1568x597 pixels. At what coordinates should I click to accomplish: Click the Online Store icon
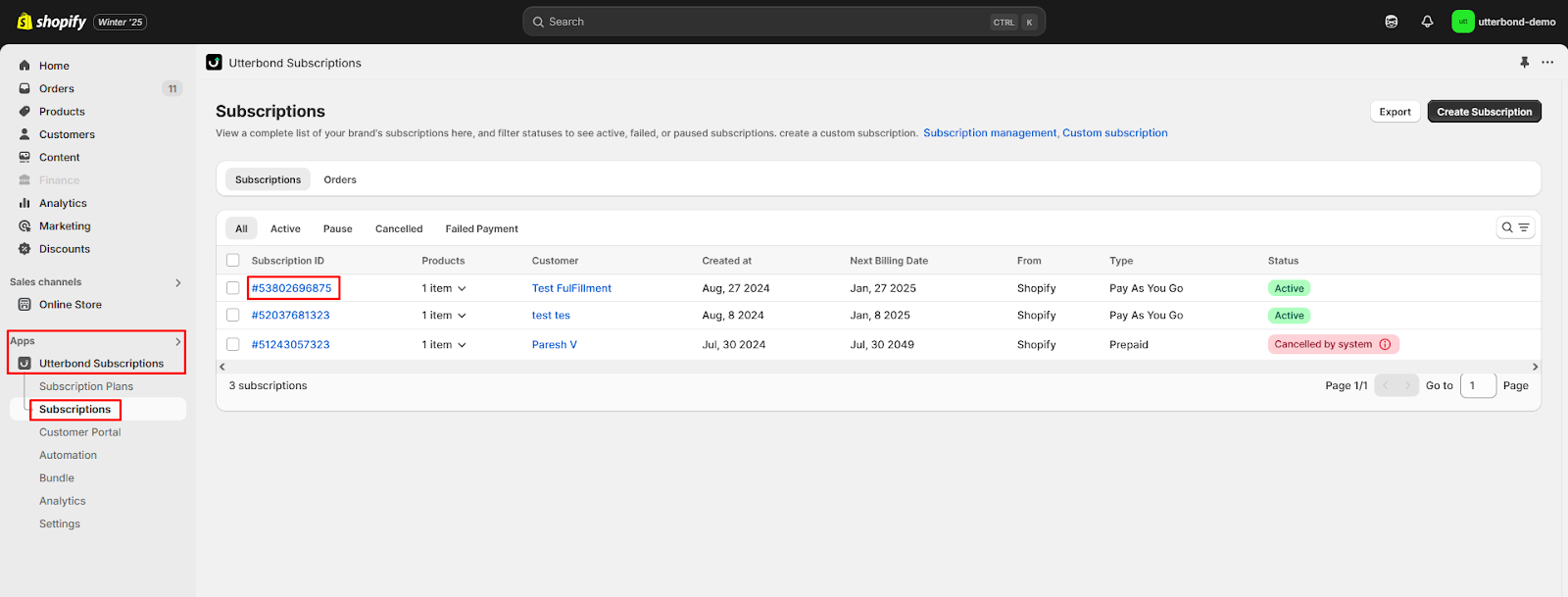(24, 305)
